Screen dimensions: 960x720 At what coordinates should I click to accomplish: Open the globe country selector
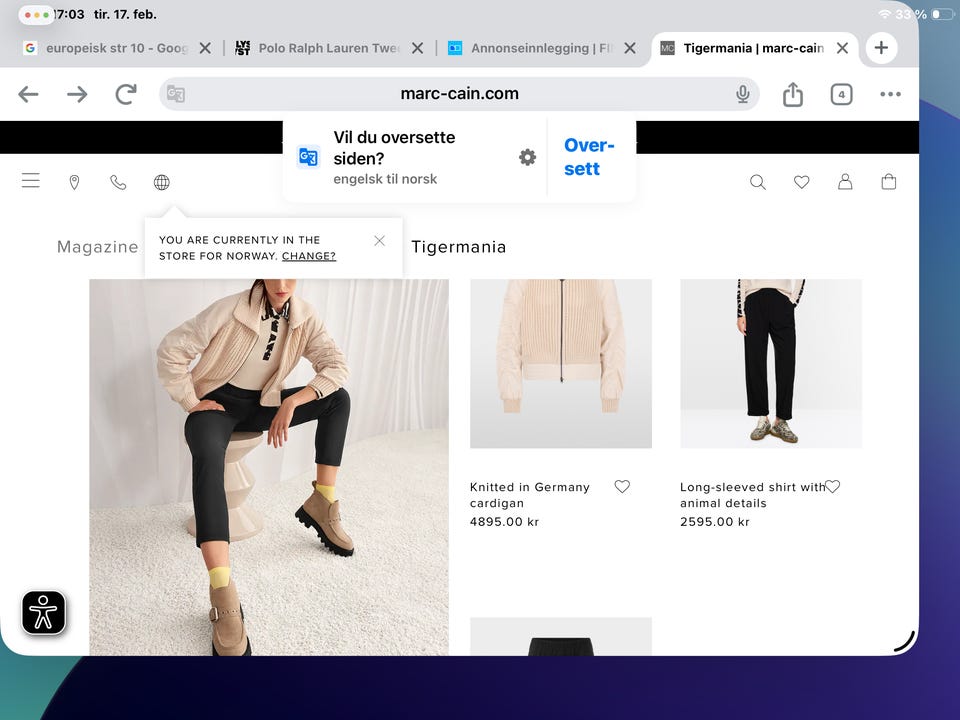[162, 182]
